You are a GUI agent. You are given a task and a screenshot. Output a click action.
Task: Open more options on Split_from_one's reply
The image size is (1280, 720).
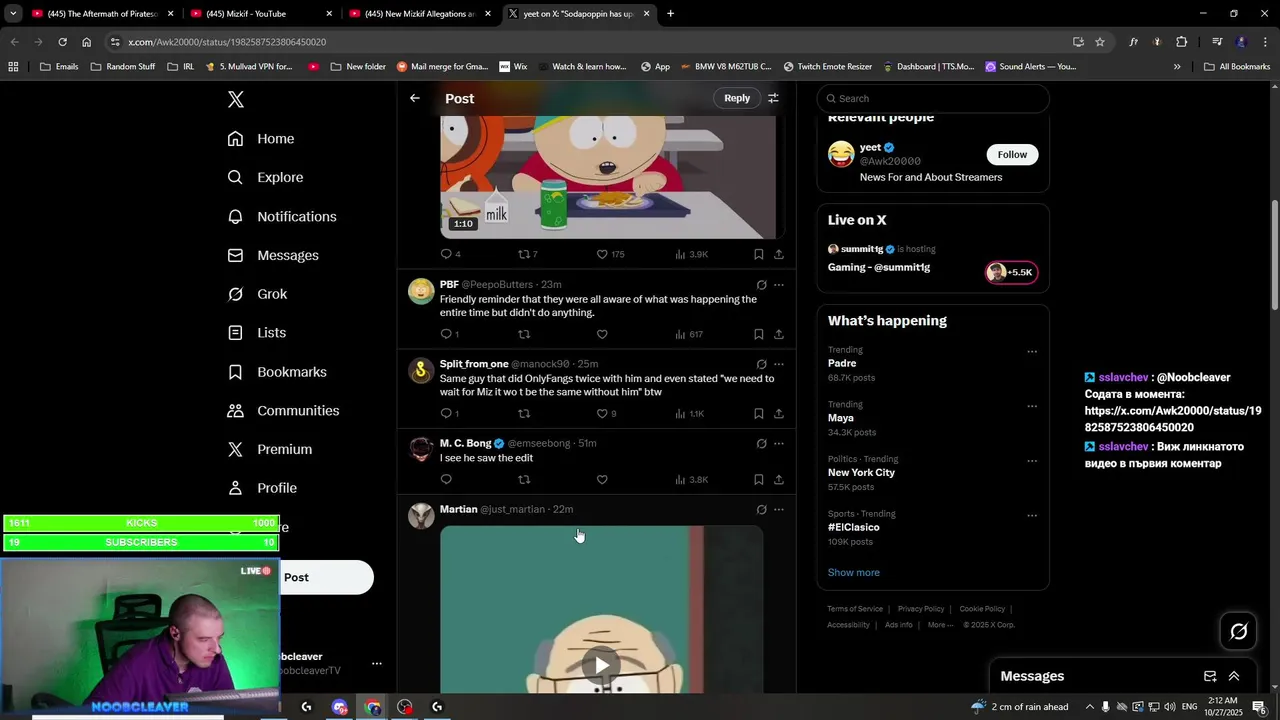(779, 364)
